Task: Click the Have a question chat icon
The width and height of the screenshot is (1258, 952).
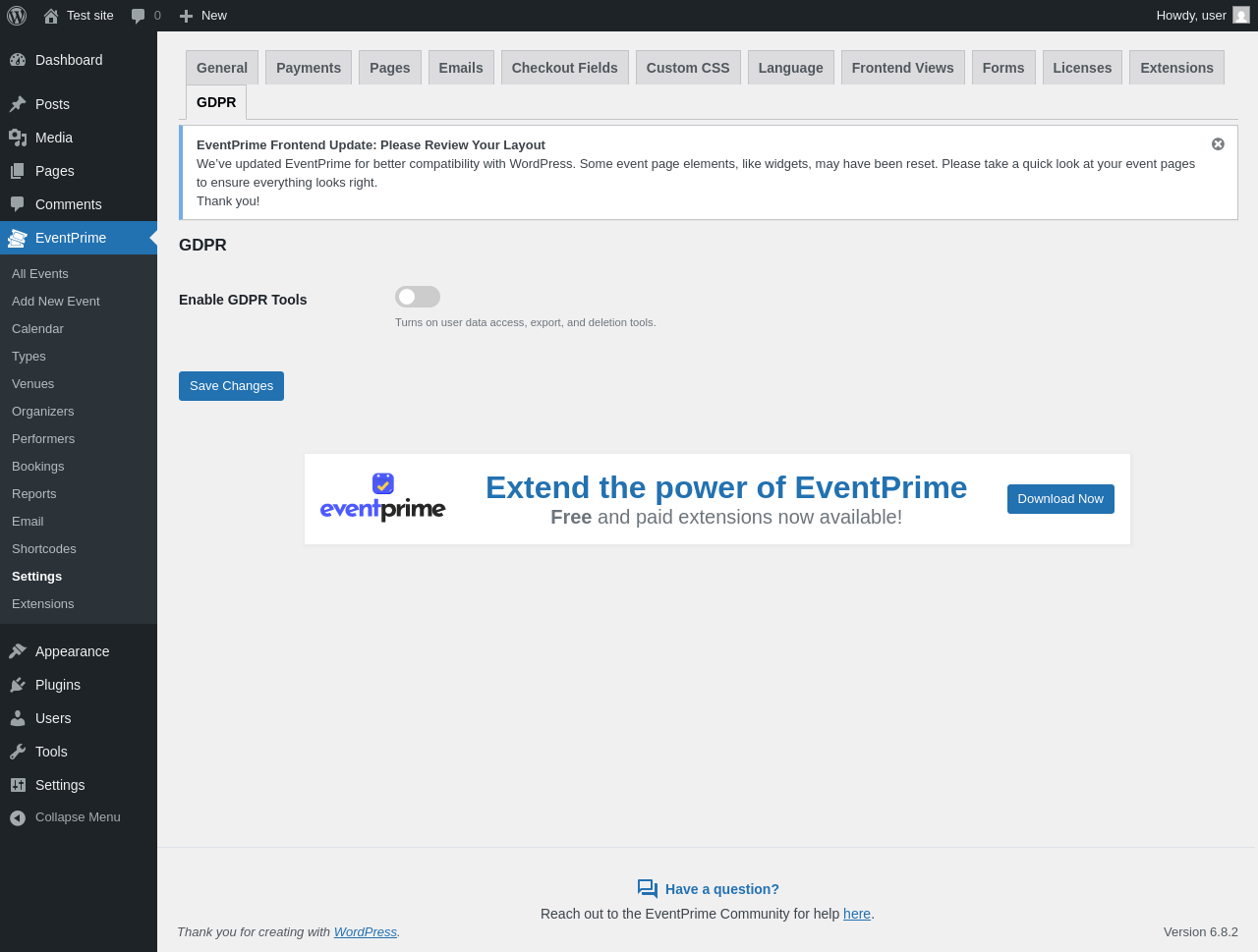Action: (648, 889)
